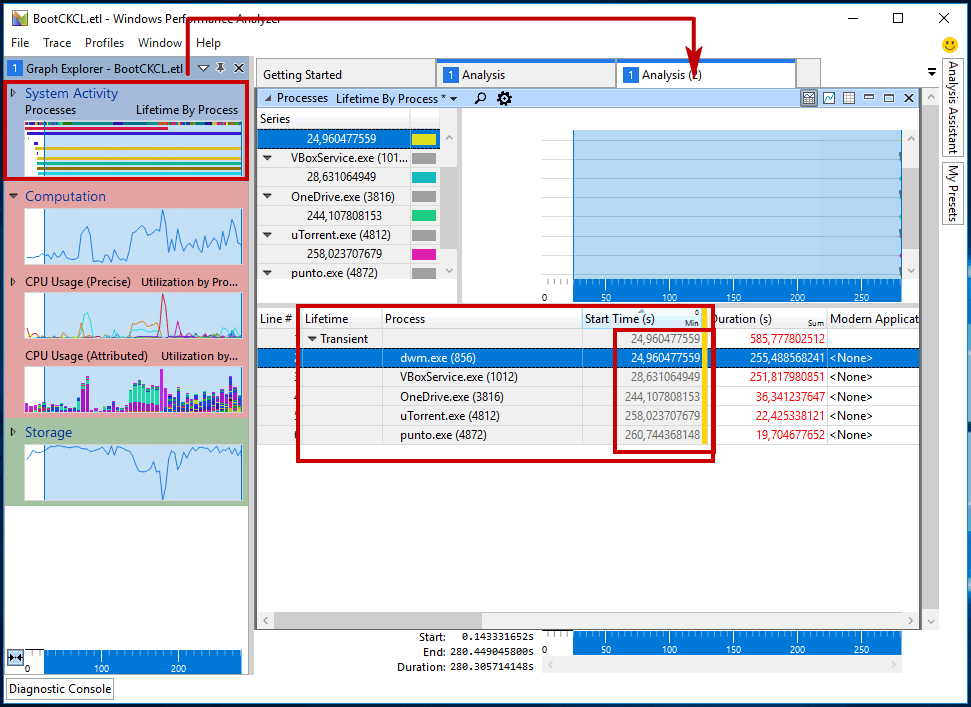Click the magenta swatch for series 258,023707679
Screen dimensions: 971x707
tap(424, 254)
